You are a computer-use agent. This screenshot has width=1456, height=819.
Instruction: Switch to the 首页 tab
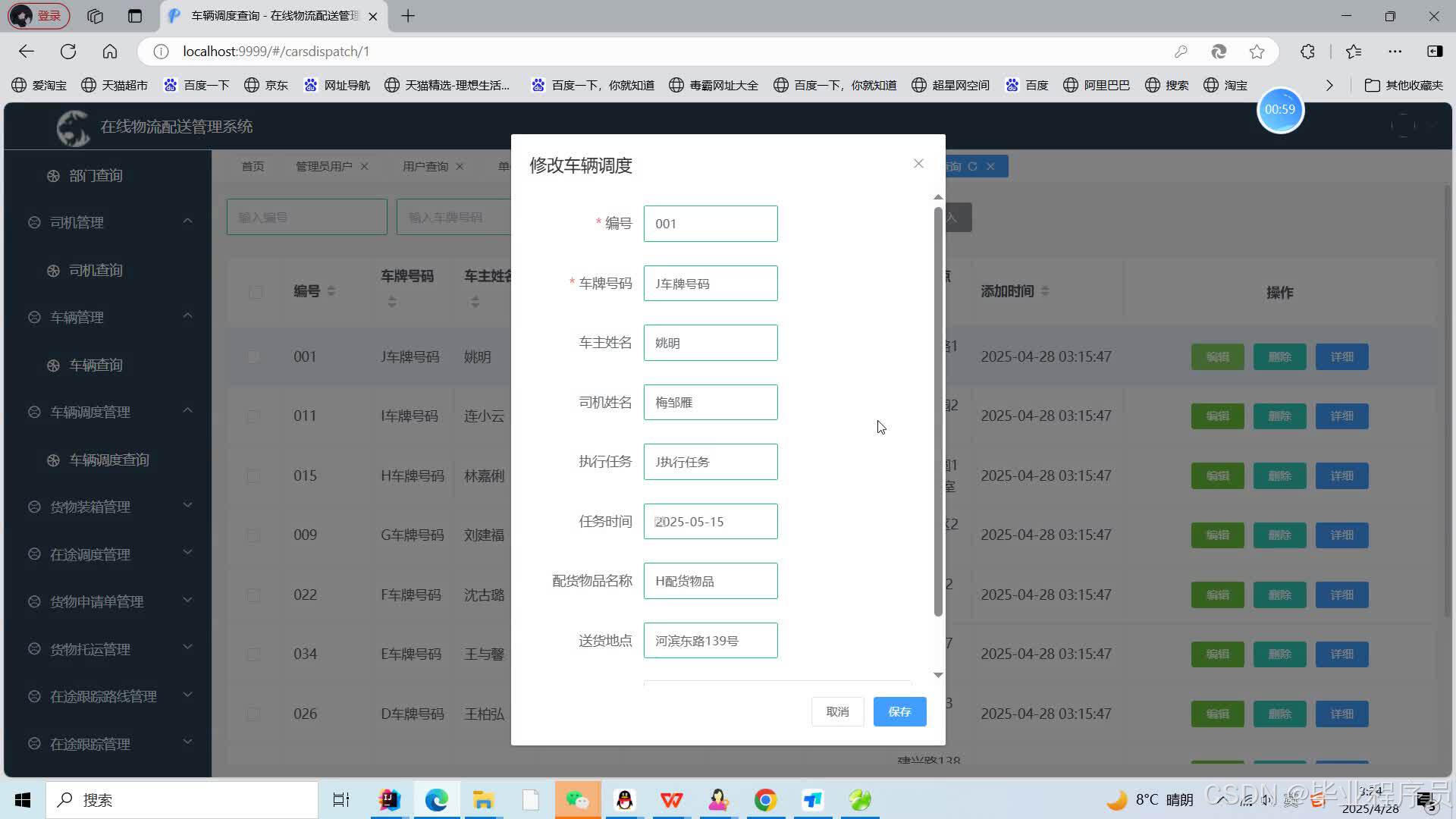pos(253,166)
